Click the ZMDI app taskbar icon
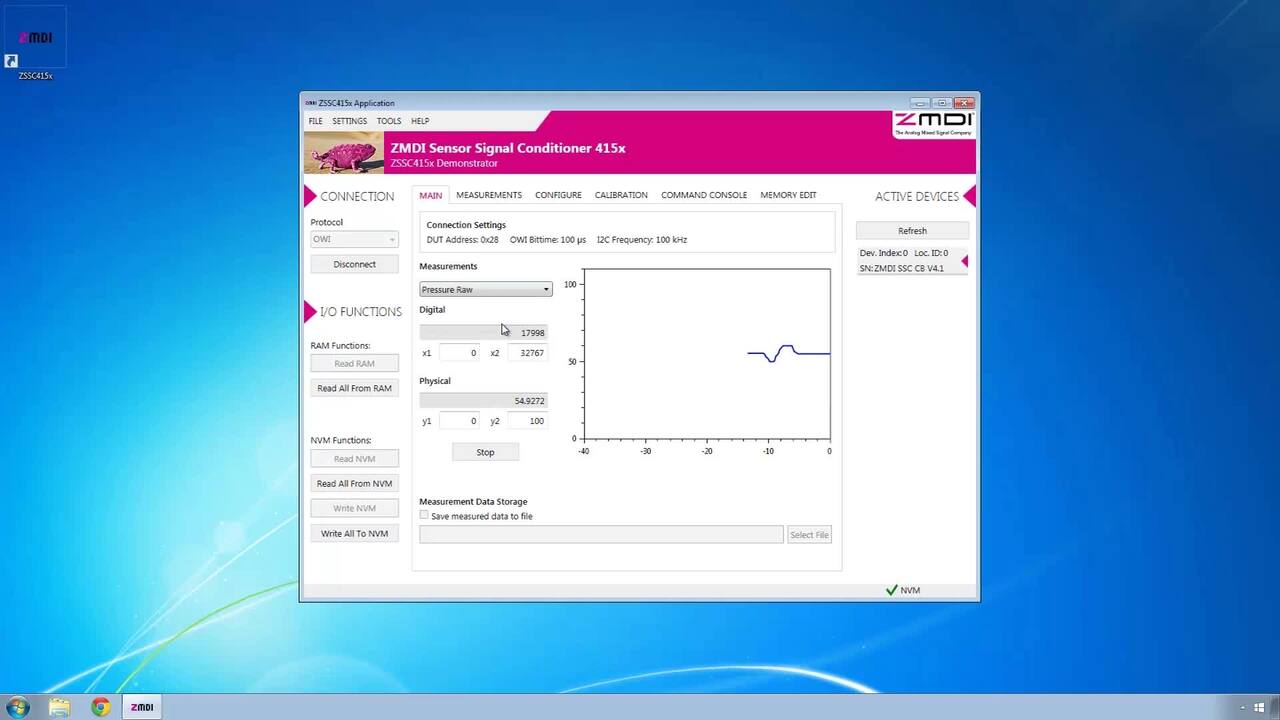1280x720 pixels. point(142,707)
